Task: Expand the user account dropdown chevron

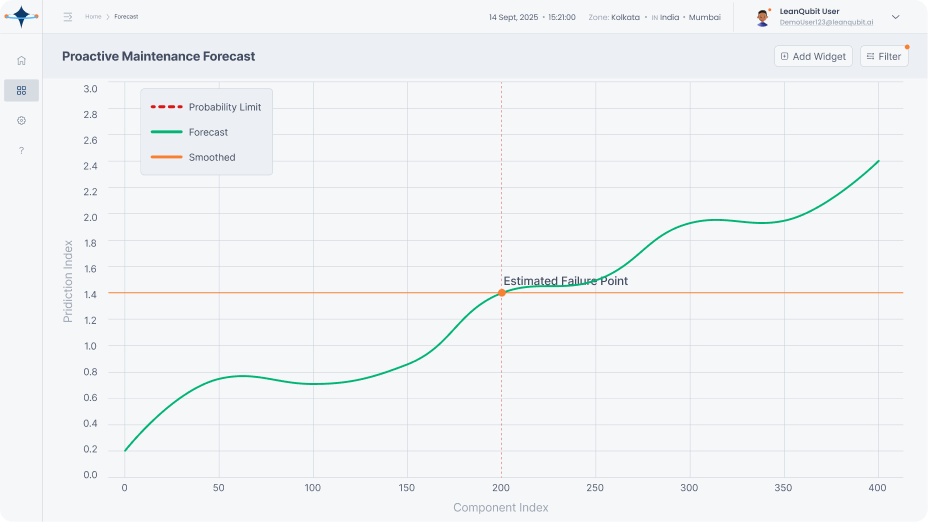Action: coord(895,17)
